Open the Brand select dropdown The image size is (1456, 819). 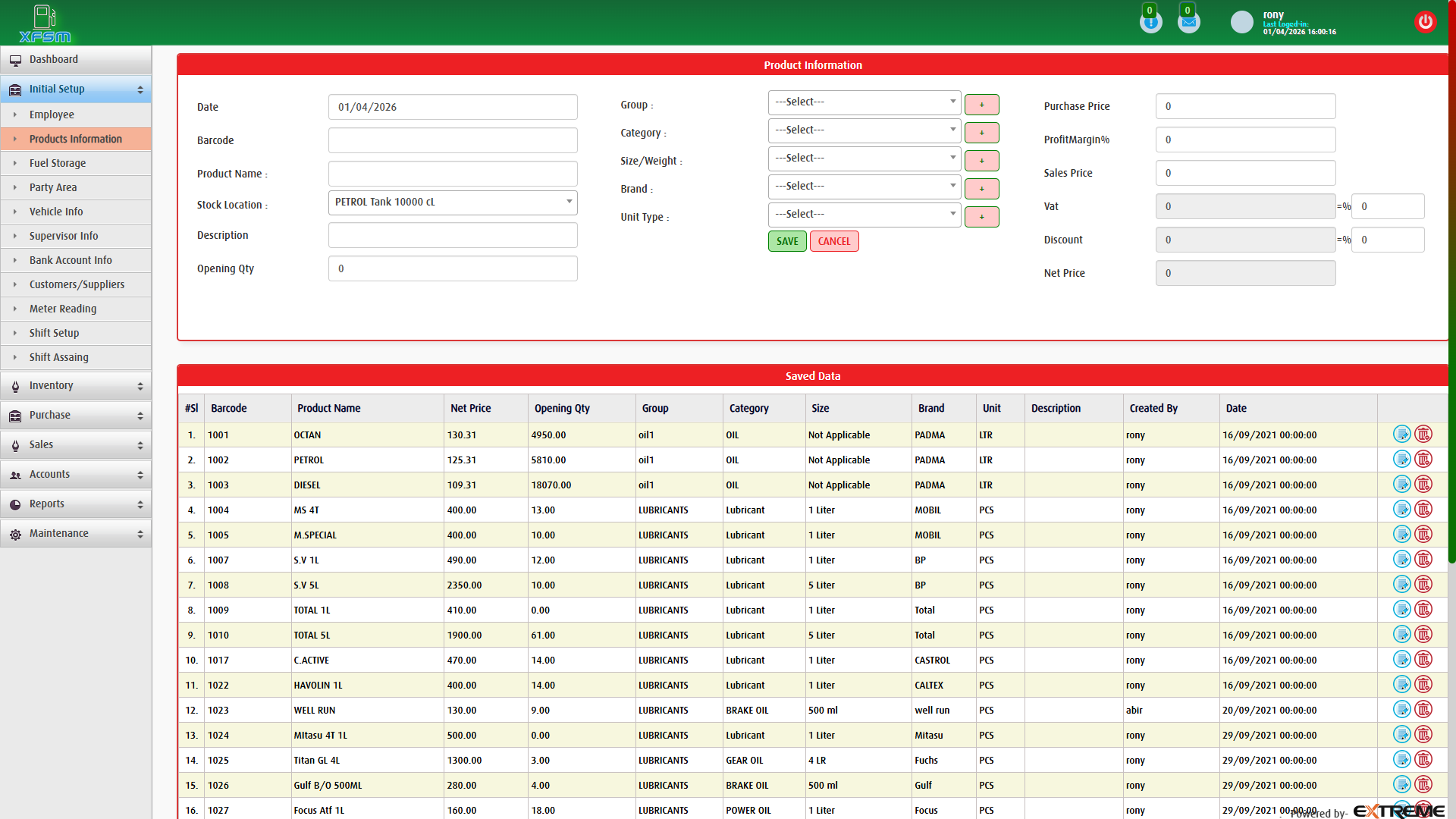click(x=864, y=187)
